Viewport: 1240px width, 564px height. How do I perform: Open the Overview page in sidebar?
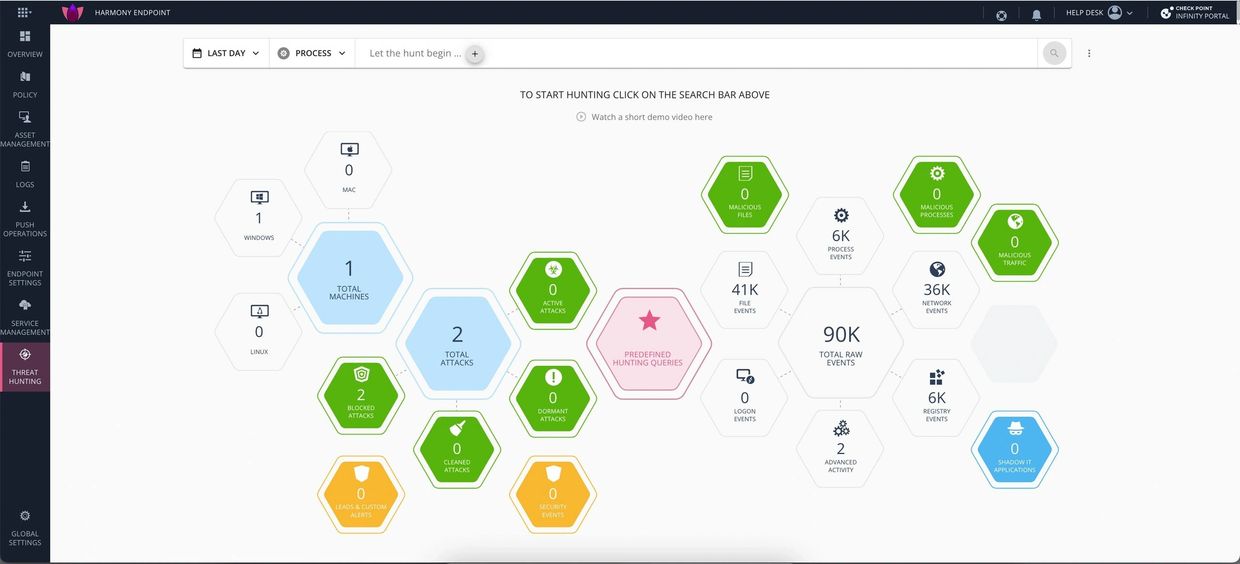25,44
